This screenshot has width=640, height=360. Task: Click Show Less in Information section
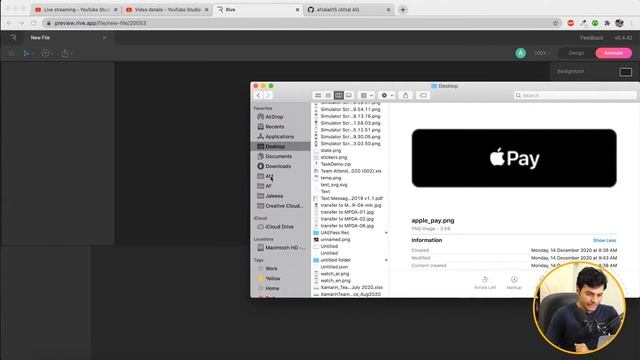[x=604, y=240]
